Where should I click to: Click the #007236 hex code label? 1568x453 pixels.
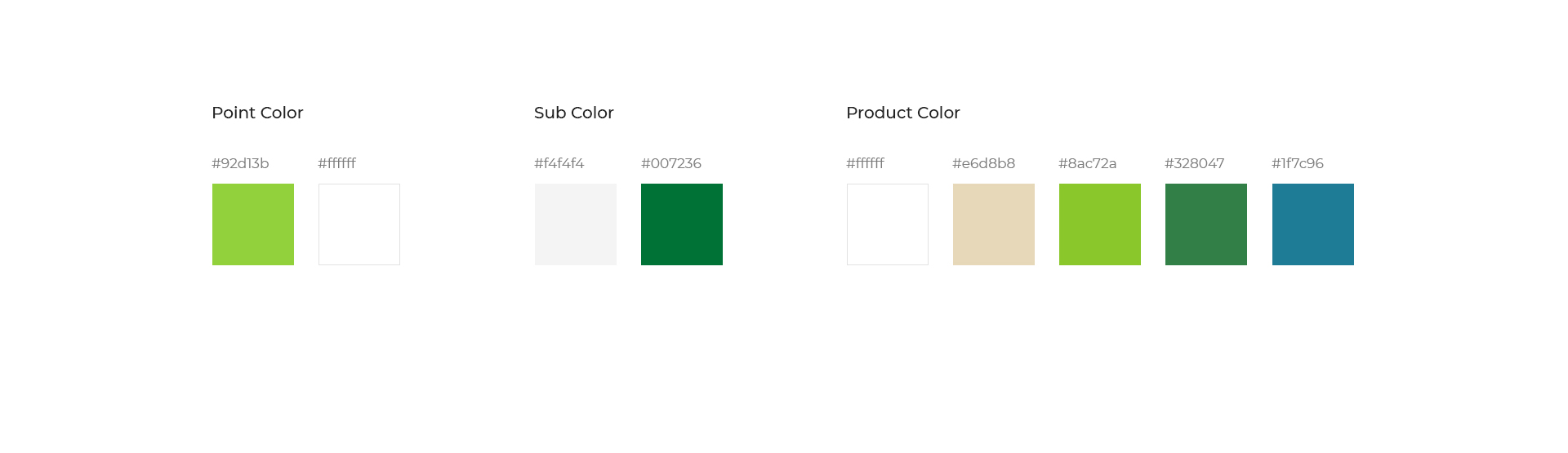pos(671,163)
